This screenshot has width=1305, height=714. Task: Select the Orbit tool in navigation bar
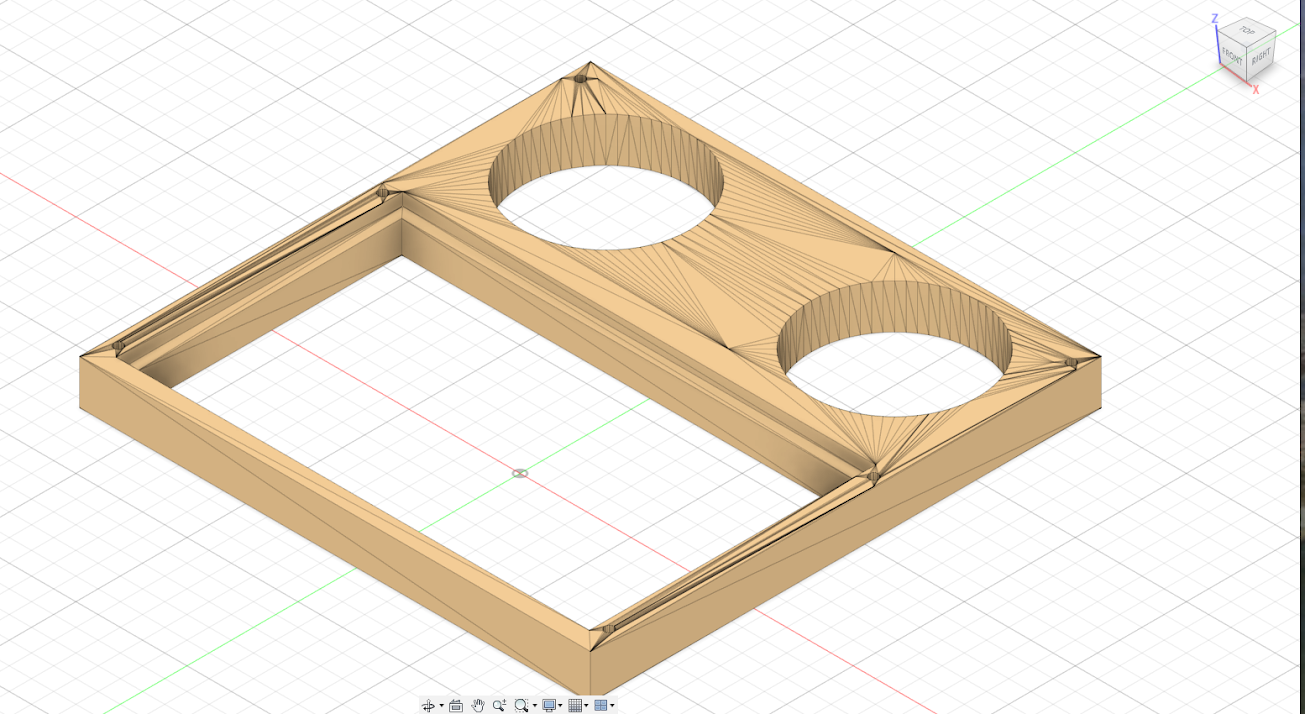coord(428,706)
